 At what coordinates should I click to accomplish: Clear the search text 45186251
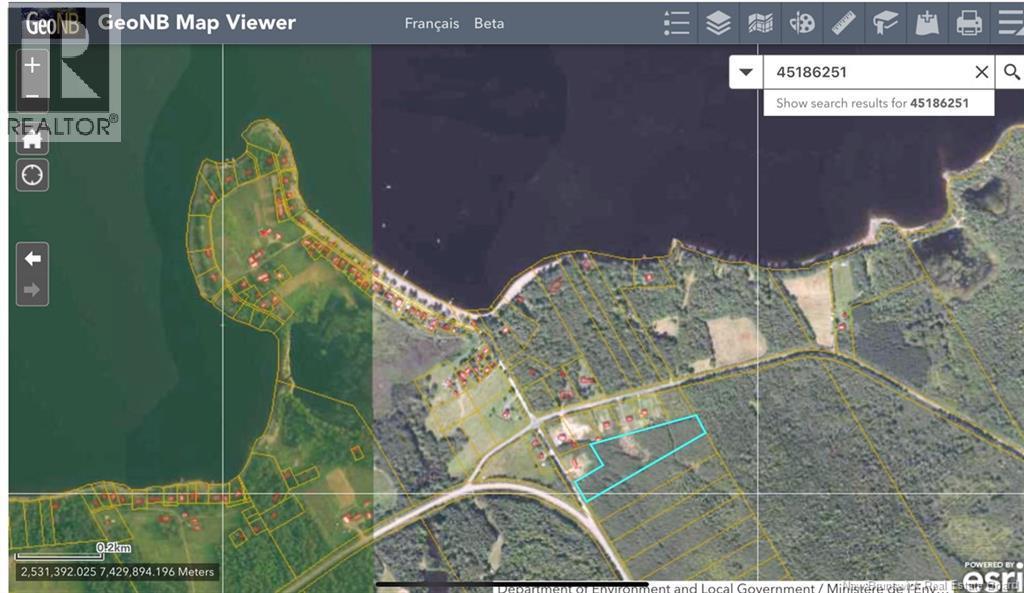point(981,72)
